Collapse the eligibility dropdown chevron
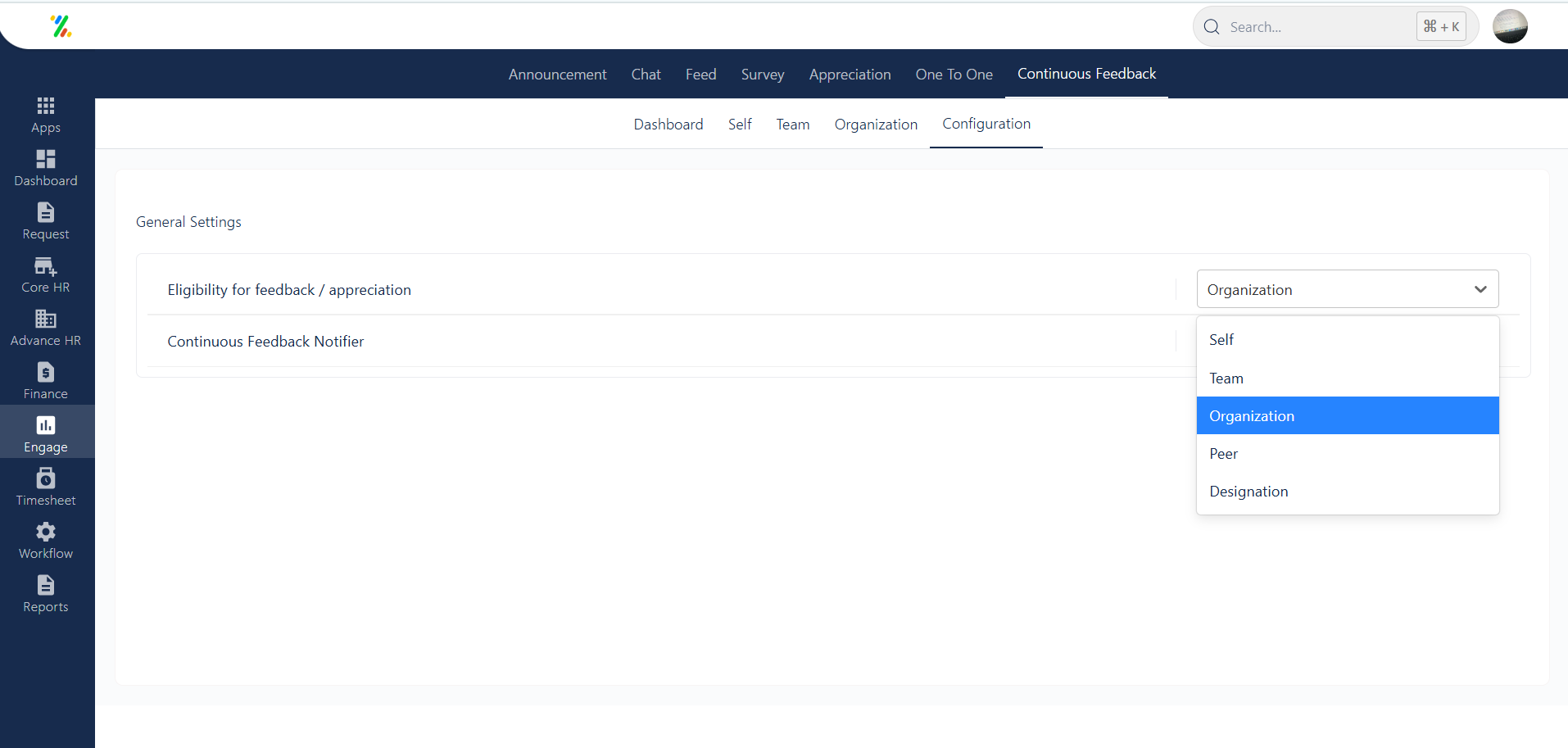Screen dimensions: 1568x748 coord(1480,289)
